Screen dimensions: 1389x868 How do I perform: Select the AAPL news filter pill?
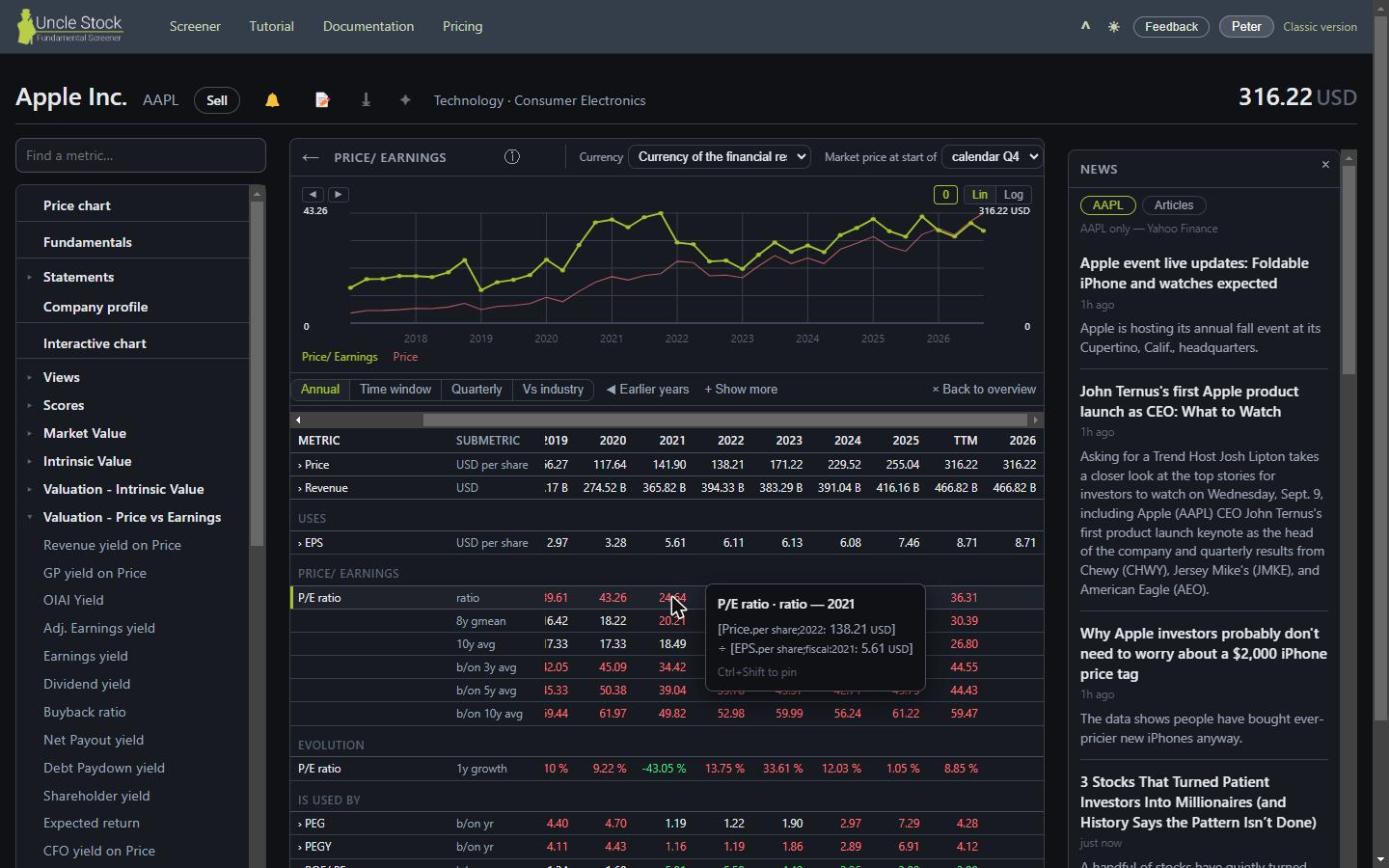(x=1107, y=205)
